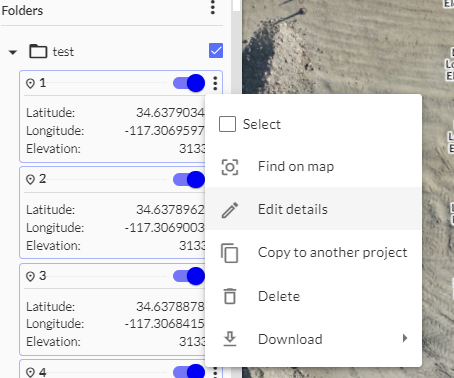Click the location pin icon of point 2
Screen dimensions: 454x378
30,180
